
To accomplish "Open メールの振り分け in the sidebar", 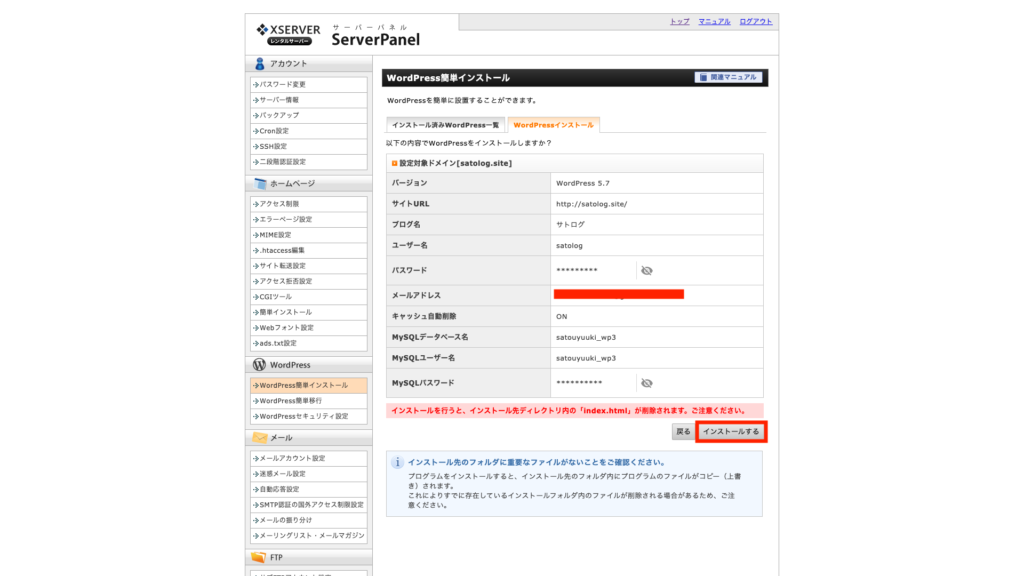I will point(308,520).
